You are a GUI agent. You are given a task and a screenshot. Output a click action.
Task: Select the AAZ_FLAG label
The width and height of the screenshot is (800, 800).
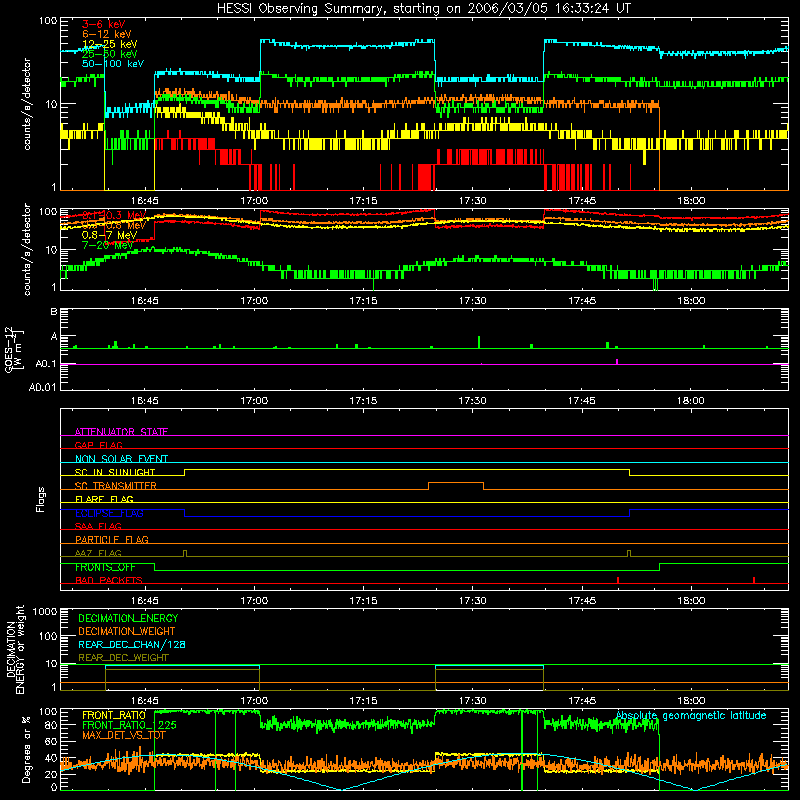(98, 553)
